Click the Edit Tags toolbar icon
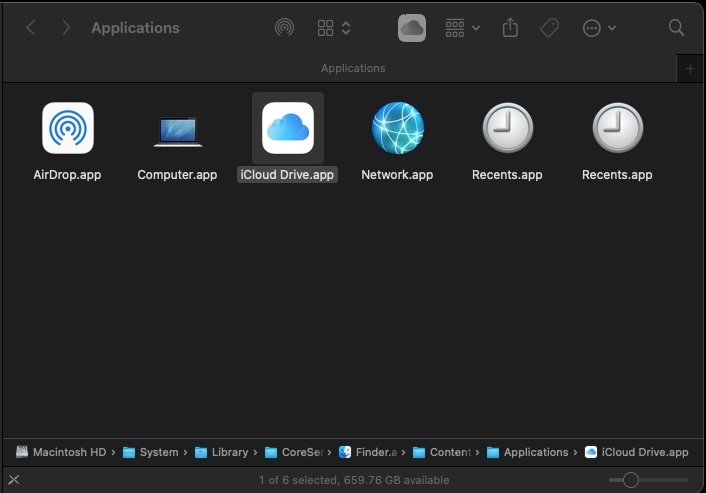 (x=549, y=28)
